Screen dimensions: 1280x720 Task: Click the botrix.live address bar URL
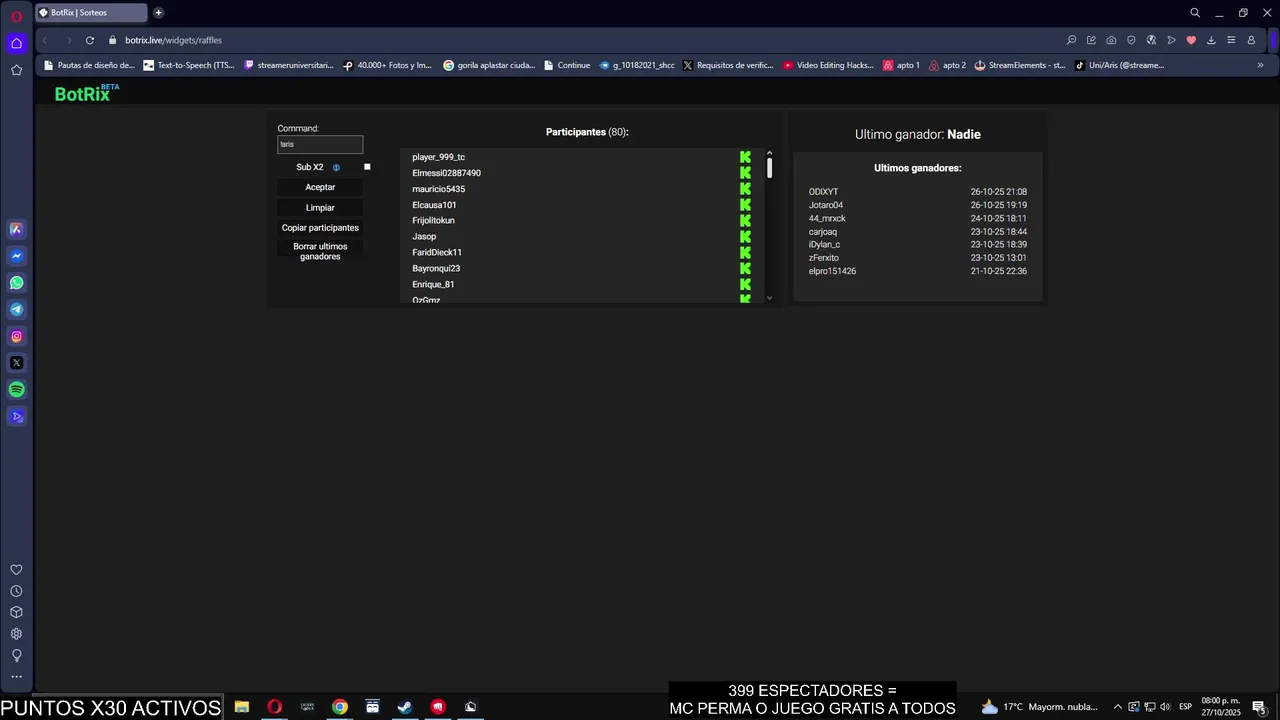pyautogui.click(x=173, y=40)
